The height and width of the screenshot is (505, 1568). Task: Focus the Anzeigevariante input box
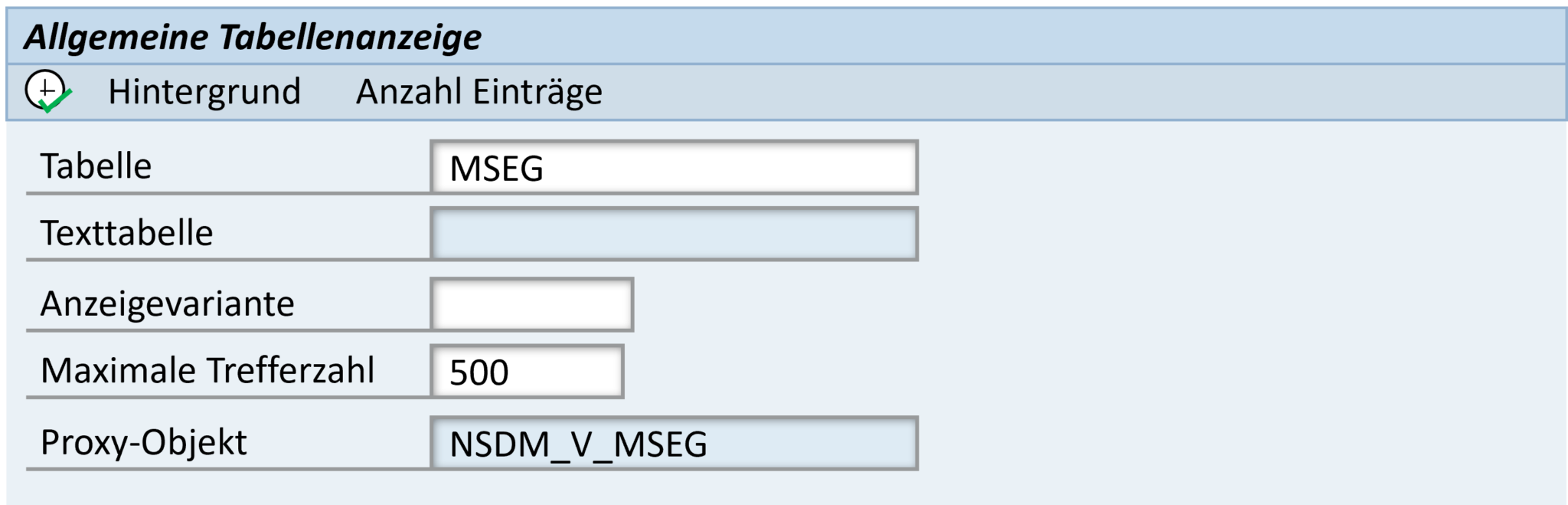tap(532, 305)
